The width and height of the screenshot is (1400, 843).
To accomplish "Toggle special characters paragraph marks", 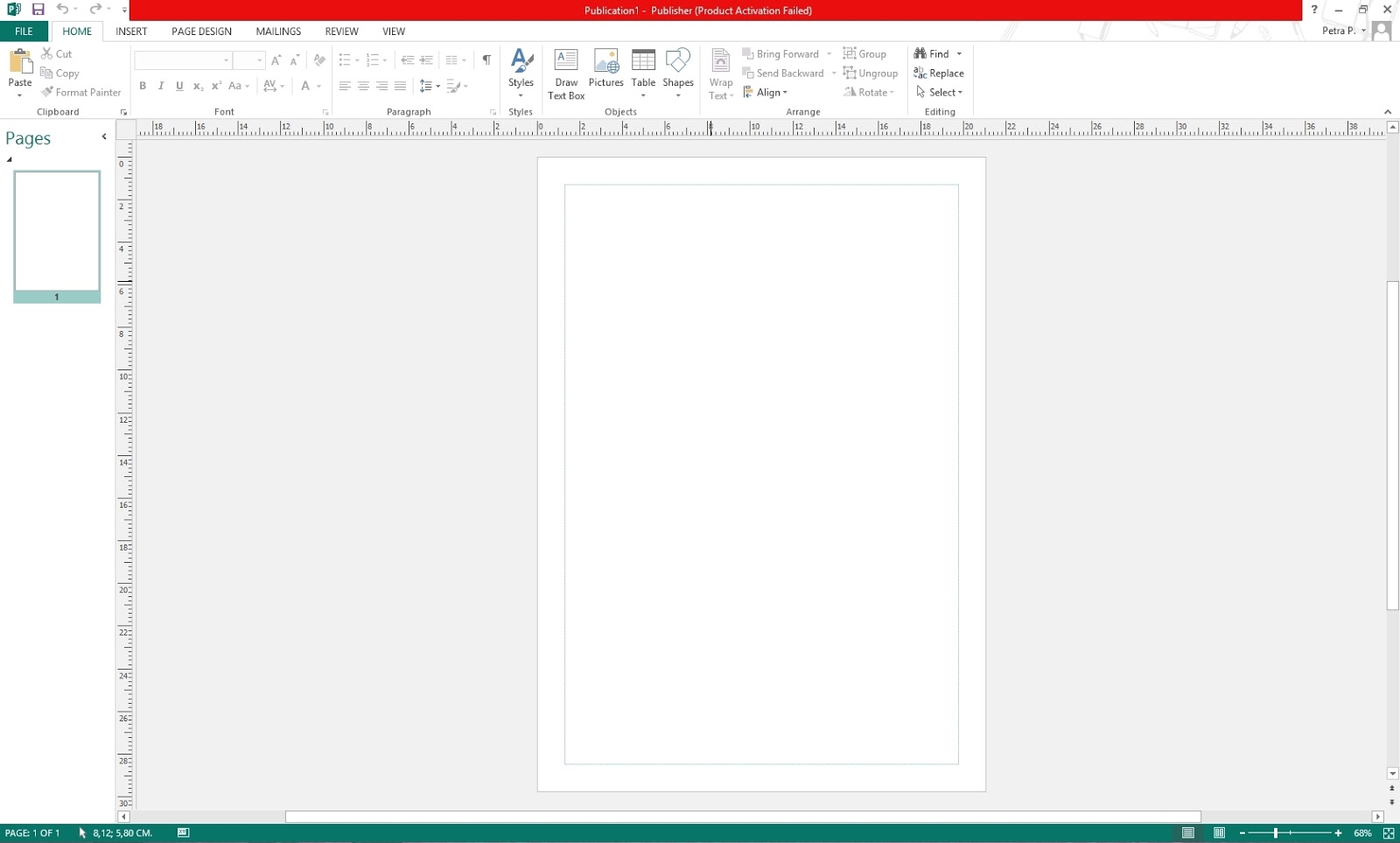I will click(x=486, y=60).
